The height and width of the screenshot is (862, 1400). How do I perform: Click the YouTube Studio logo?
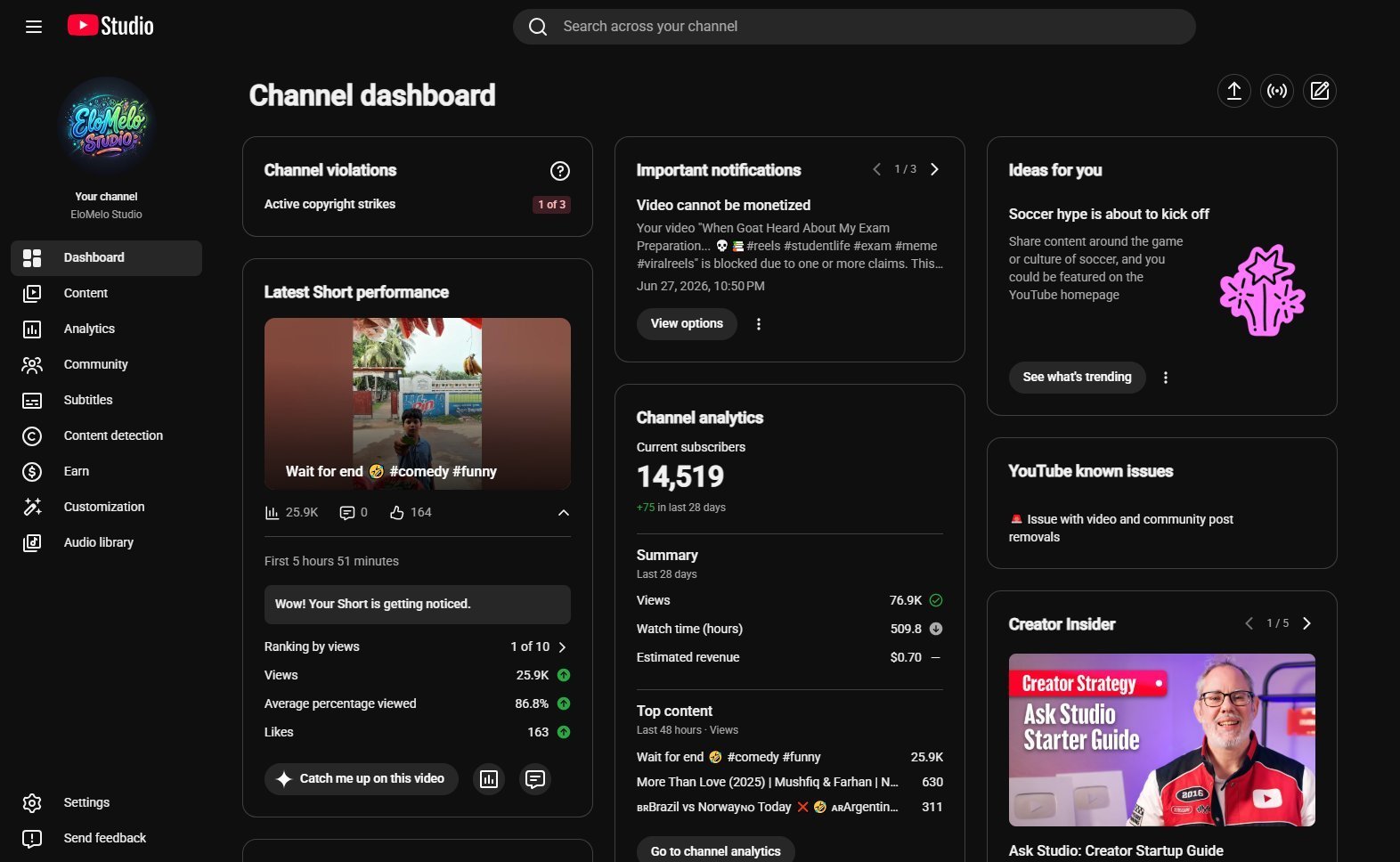(110, 26)
